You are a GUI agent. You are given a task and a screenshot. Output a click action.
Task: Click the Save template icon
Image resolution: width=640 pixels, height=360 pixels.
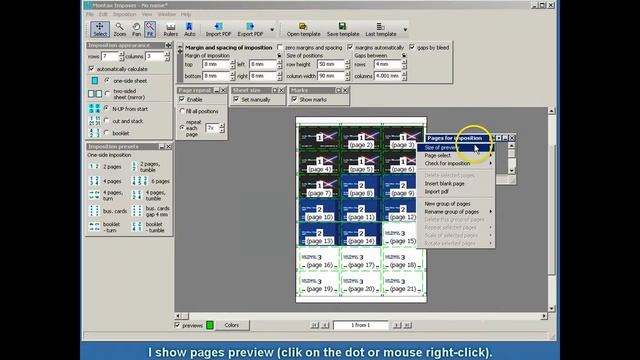[343, 29]
